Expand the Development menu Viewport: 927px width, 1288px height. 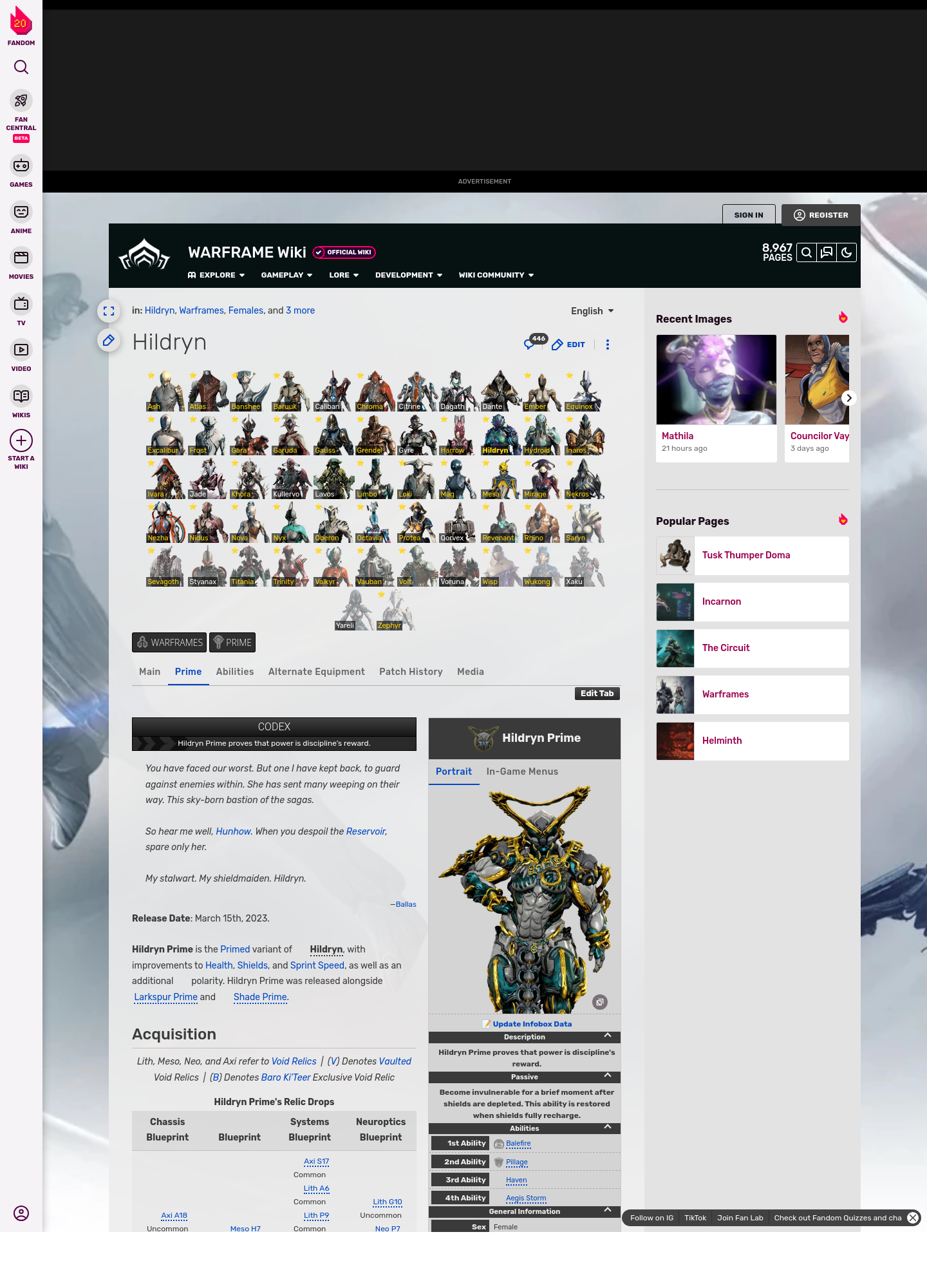pos(409,275)
